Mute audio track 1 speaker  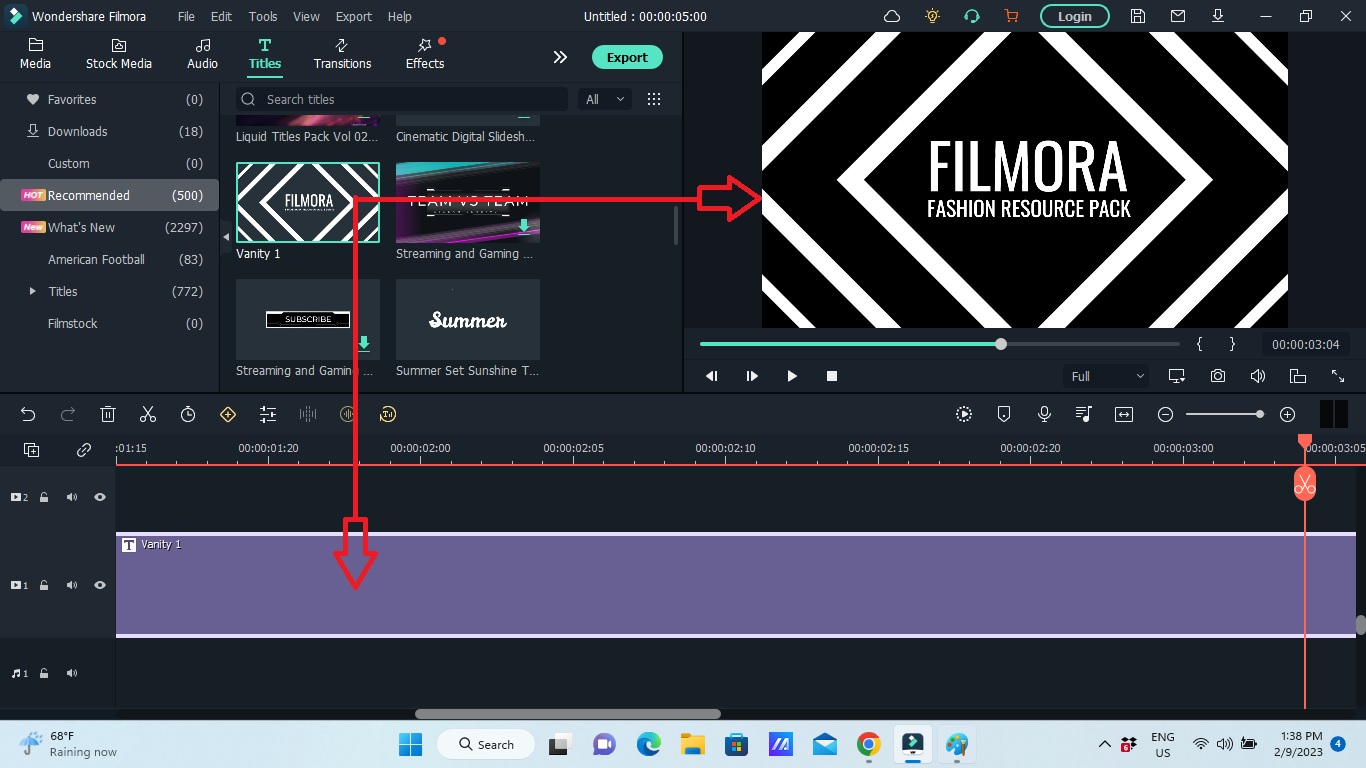72,673
